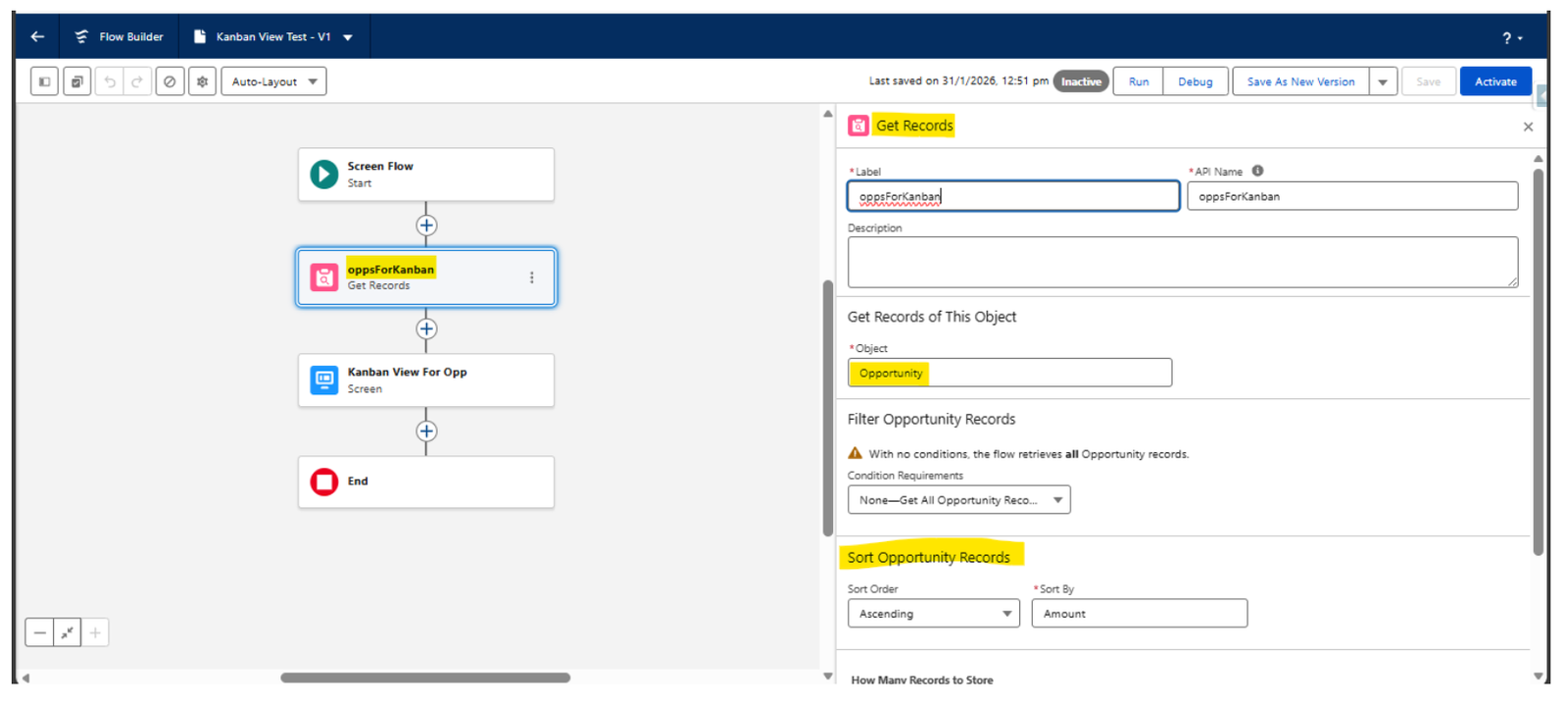Debug the flow

(1196, 81)
